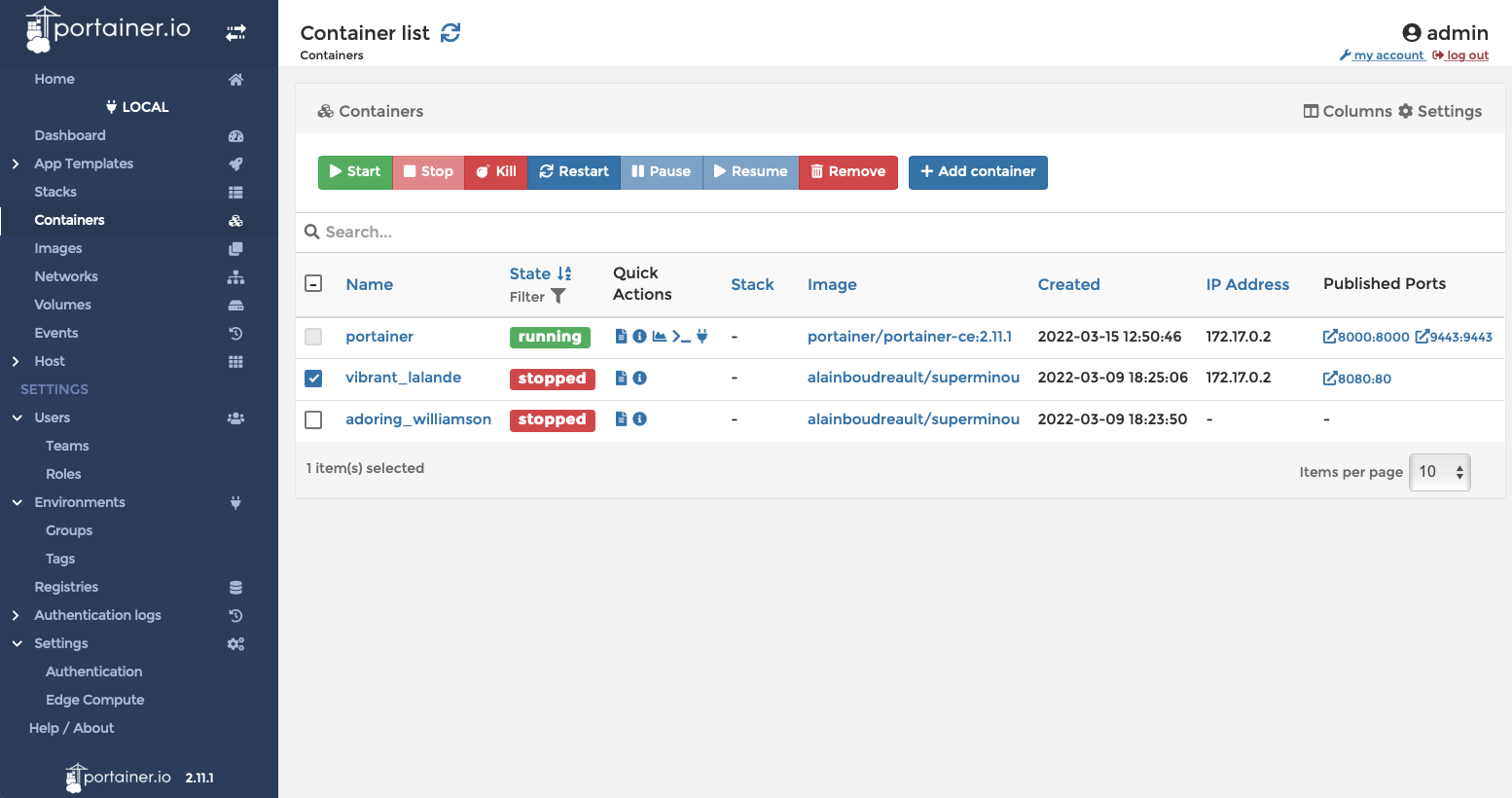This screenshot has height=798, width=1512.
Task: Expand the App Templates sidebar section
Action: (16, 163)
